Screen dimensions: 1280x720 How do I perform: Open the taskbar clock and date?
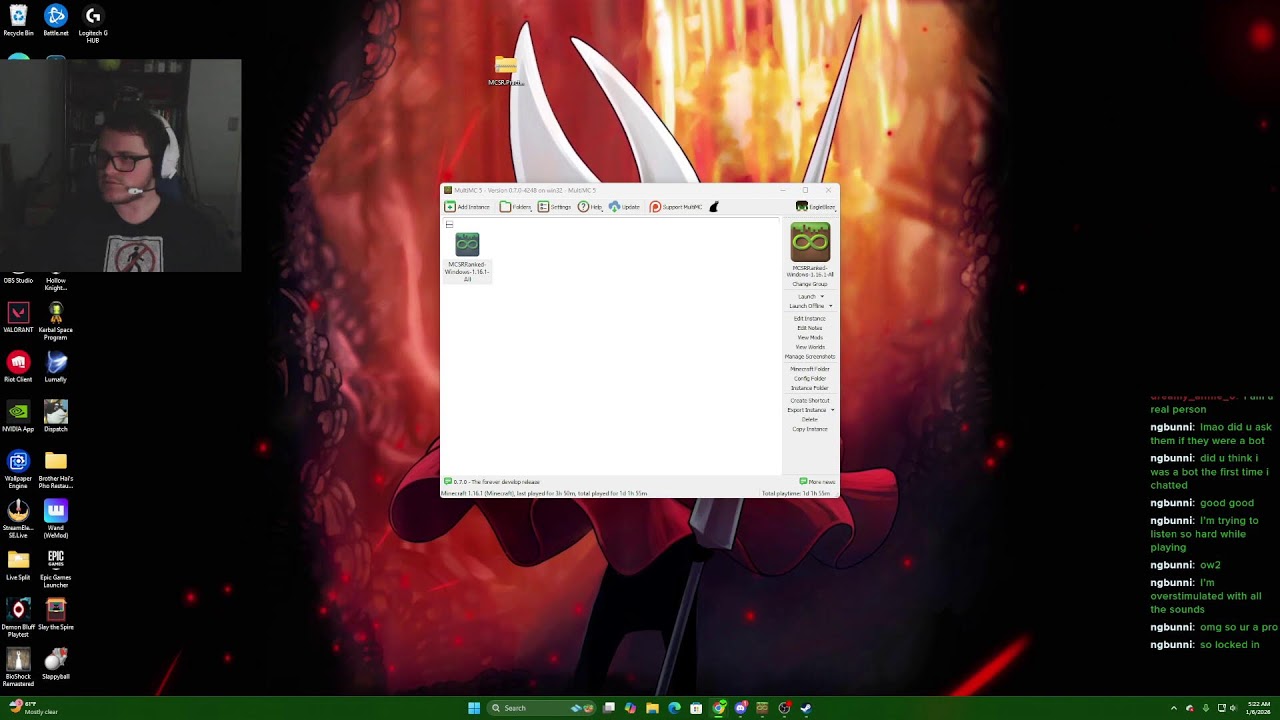tap(1259, 708)
